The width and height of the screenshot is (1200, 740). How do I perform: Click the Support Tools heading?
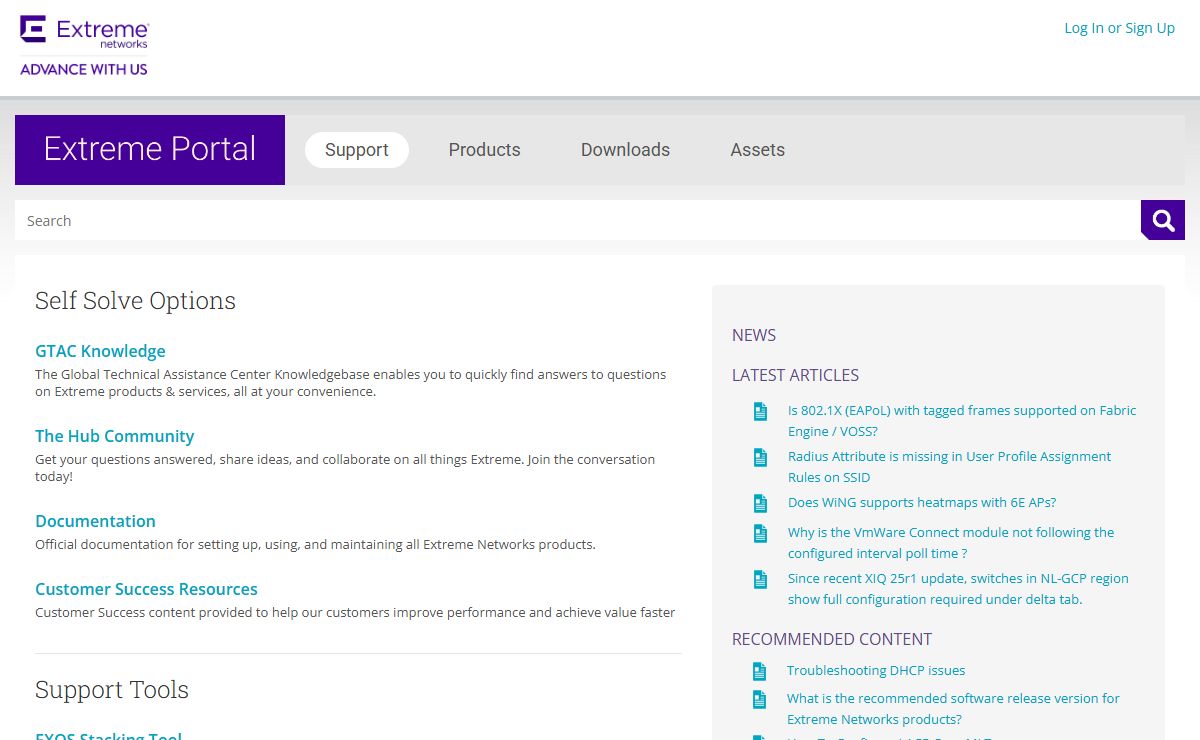112,690
